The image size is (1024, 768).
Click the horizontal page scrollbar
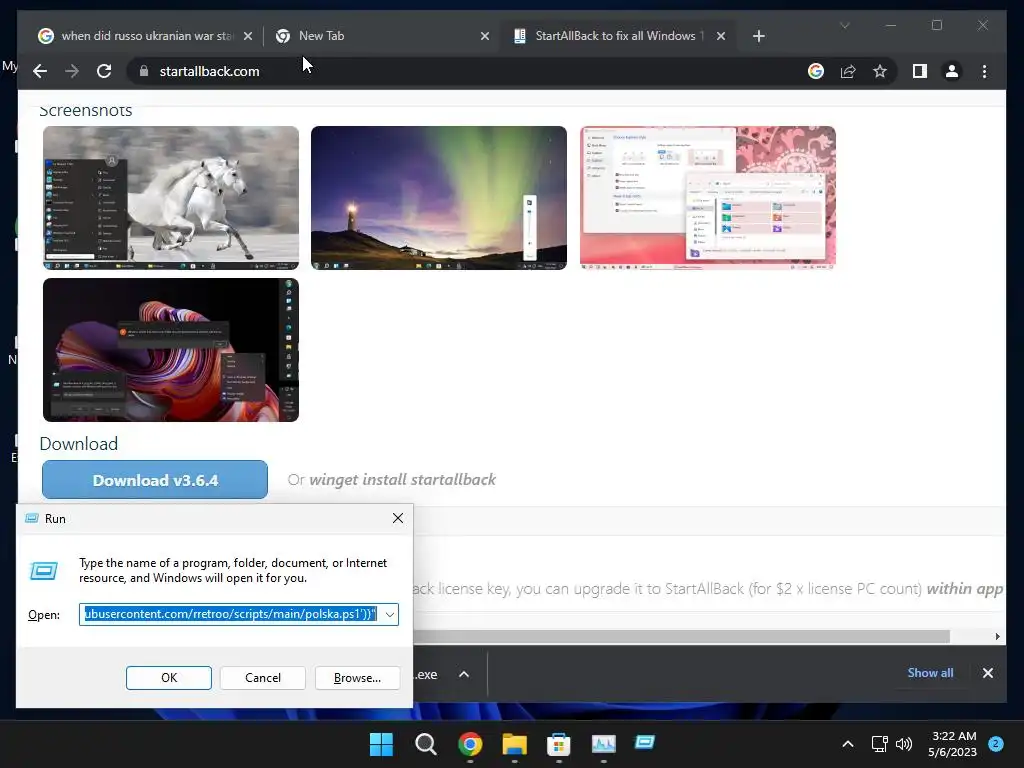click(682, 636)
